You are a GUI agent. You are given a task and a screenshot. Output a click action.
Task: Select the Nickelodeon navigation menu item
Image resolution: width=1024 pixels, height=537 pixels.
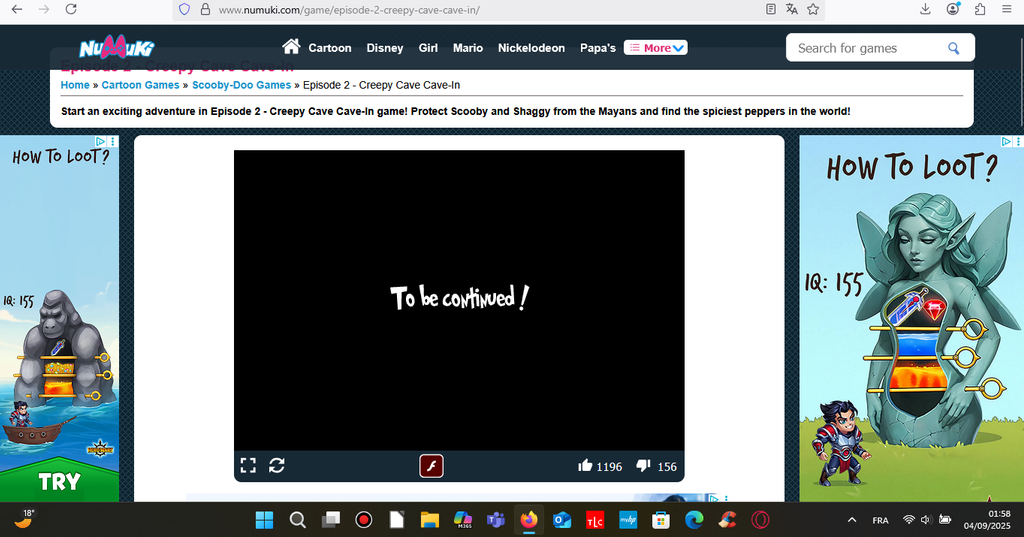pos(531,48)
